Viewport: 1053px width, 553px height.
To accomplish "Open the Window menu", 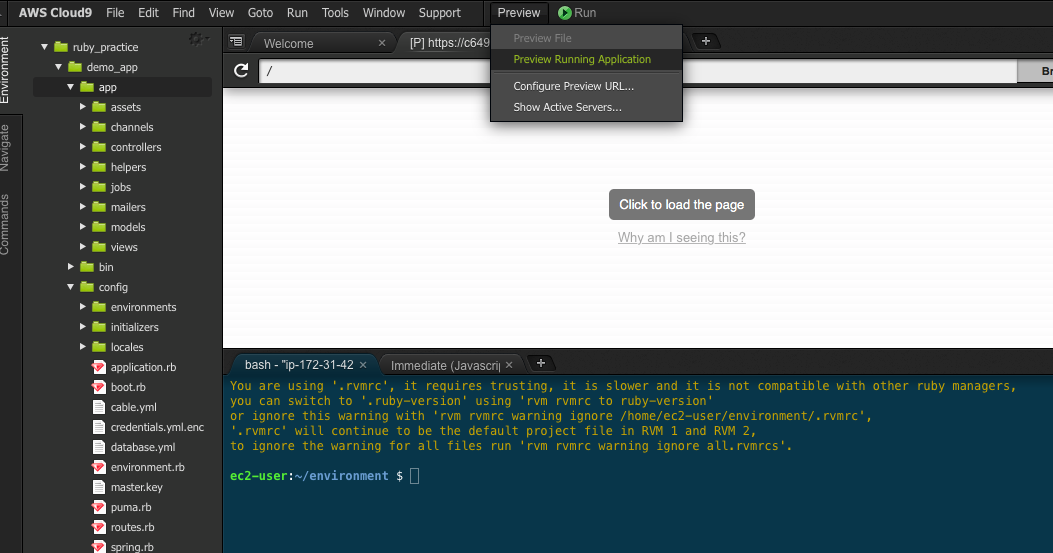I will pos(384,13).
